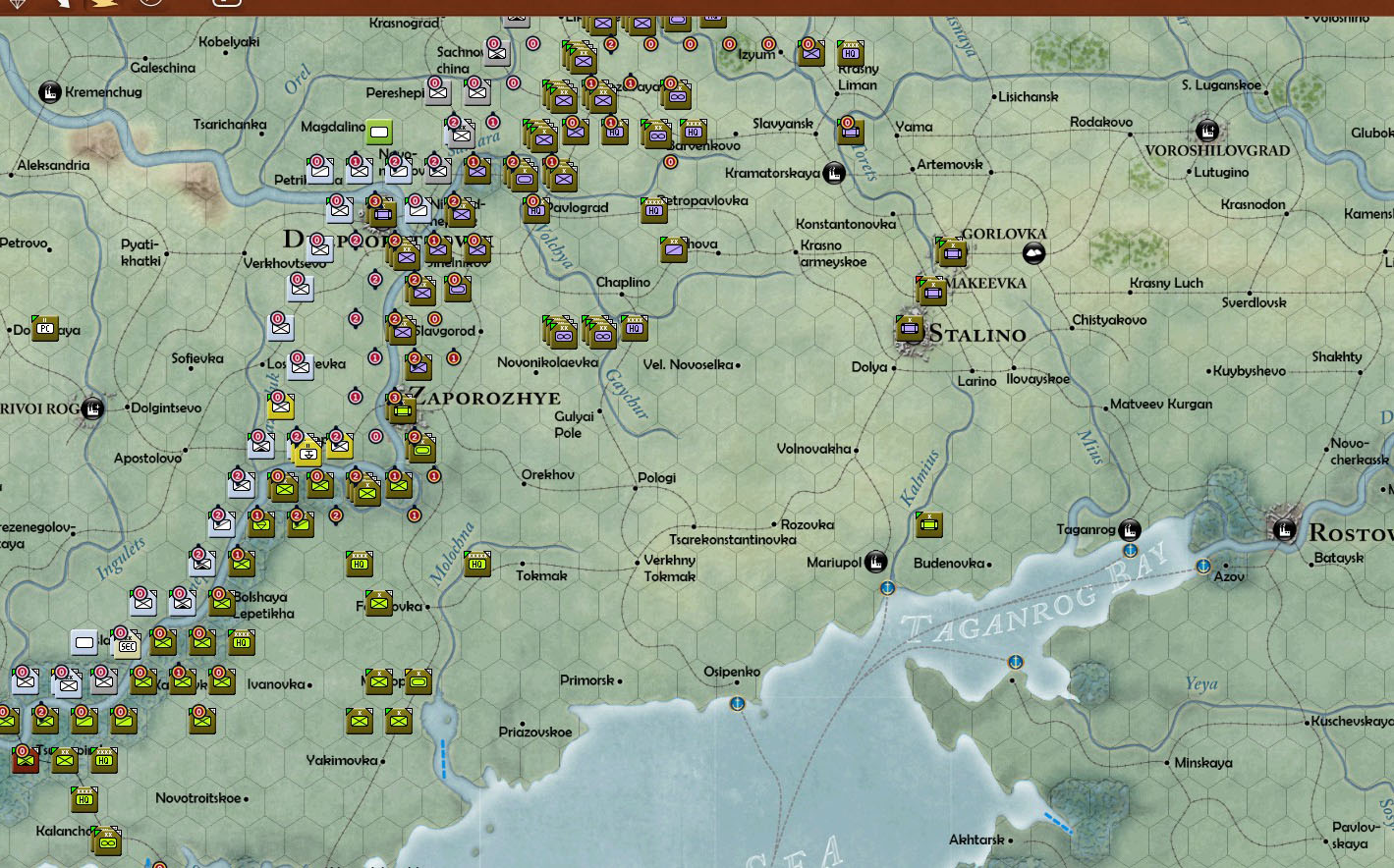This screenshot has height=868, width=1394.
Task: Select the port anchor icon below Osipenko
Action: 737,703
